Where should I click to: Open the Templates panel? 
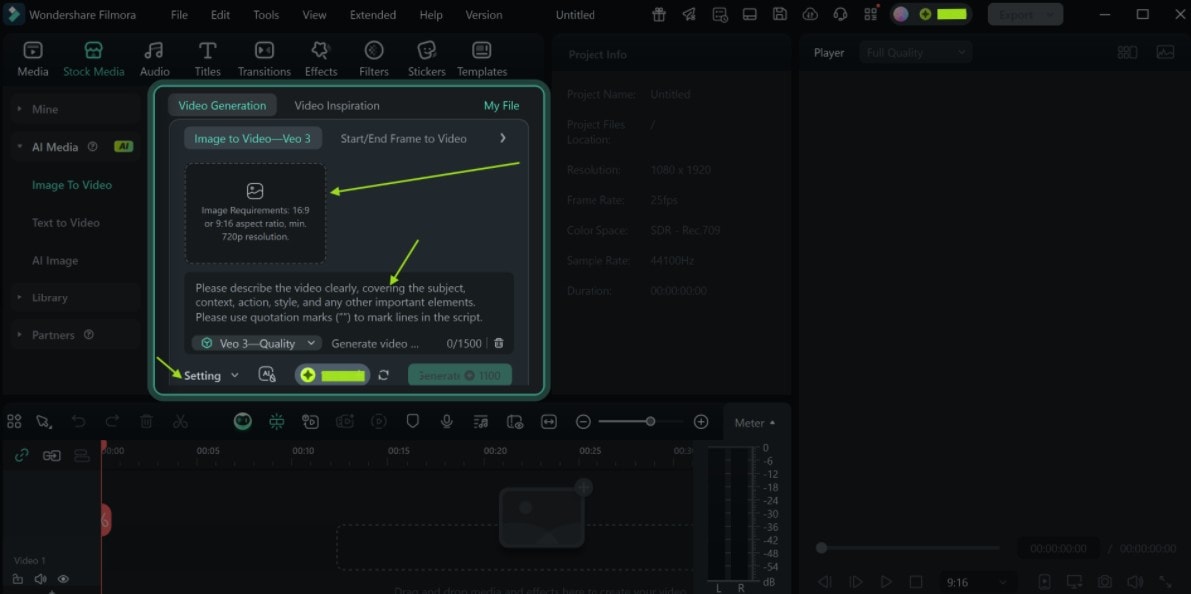(481, 57)
